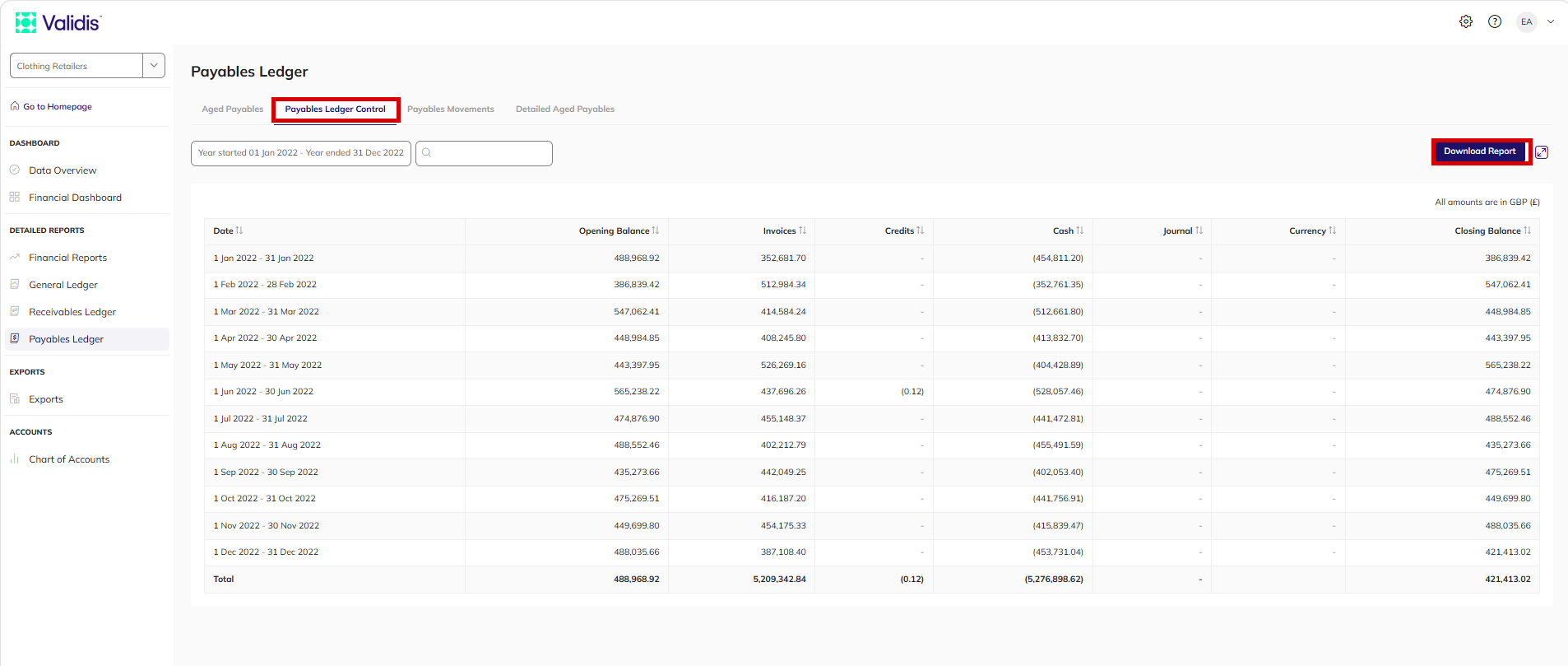Click the Go to Homepage link
Screen dimensions: 1568x666
click(51, 106)
